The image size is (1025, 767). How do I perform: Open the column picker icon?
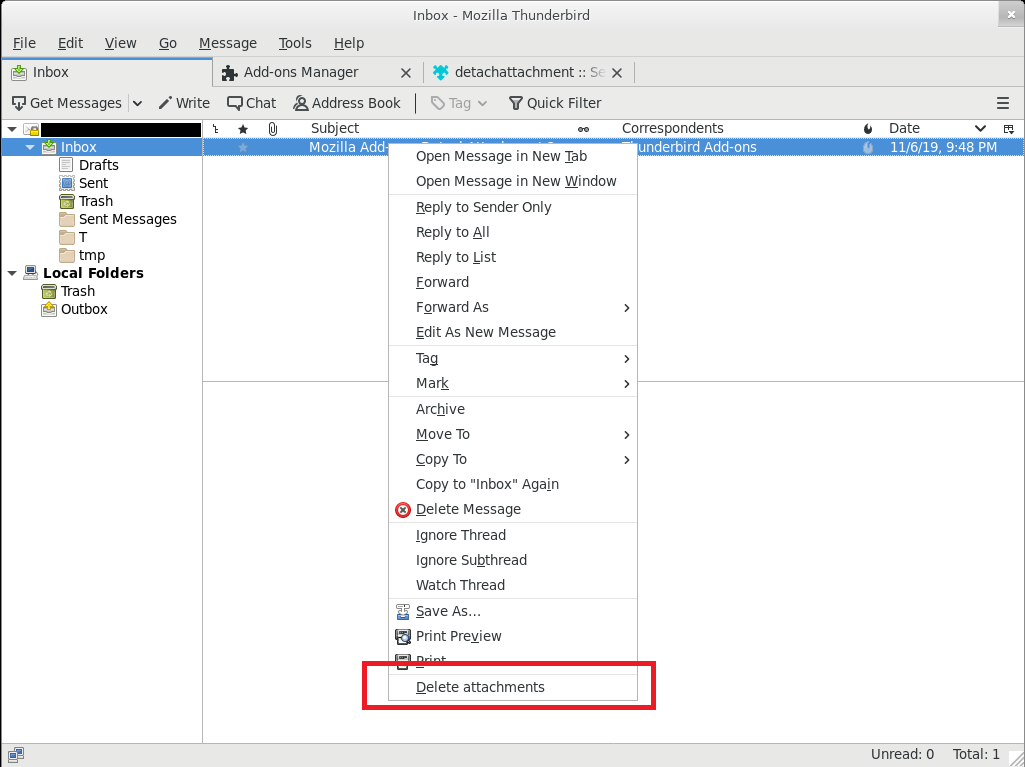click(1009, 129)
